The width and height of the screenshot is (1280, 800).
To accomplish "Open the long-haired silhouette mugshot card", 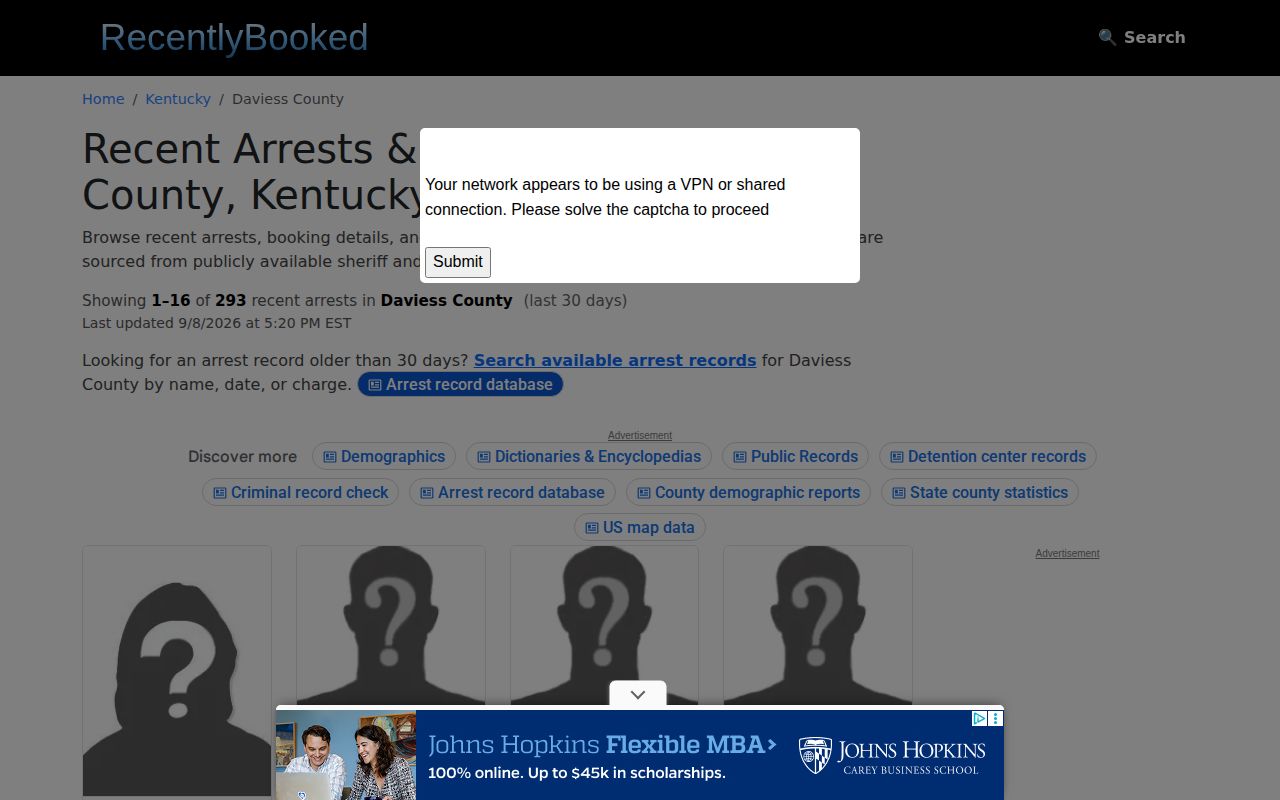I will 177,672.
